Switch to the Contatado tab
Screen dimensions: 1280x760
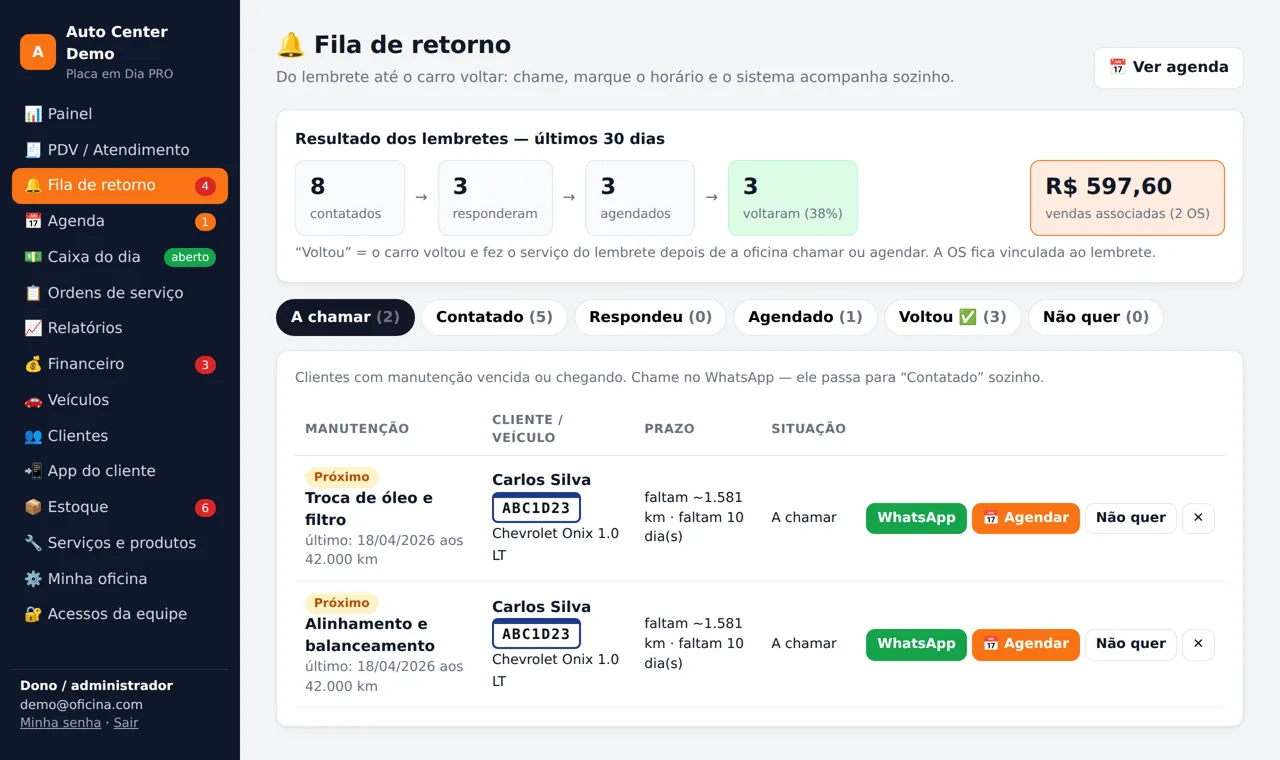[494, 317]
